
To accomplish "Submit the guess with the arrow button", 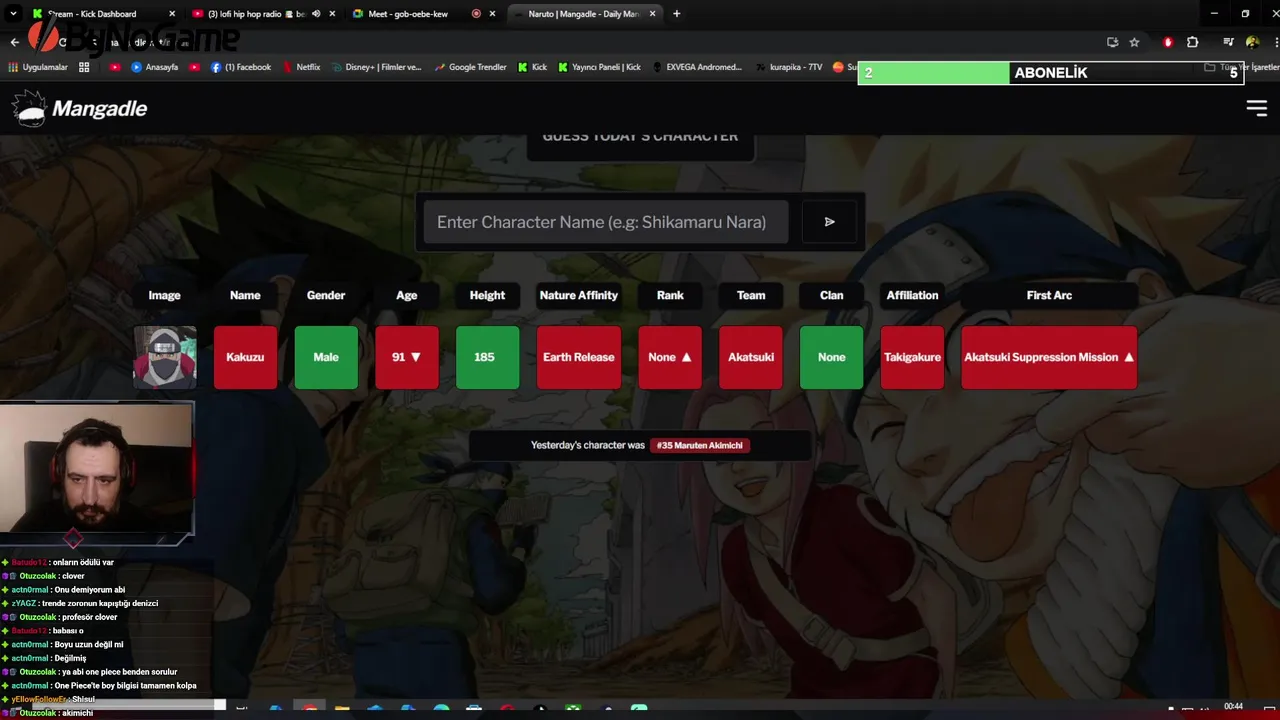I will coord(829,222).
